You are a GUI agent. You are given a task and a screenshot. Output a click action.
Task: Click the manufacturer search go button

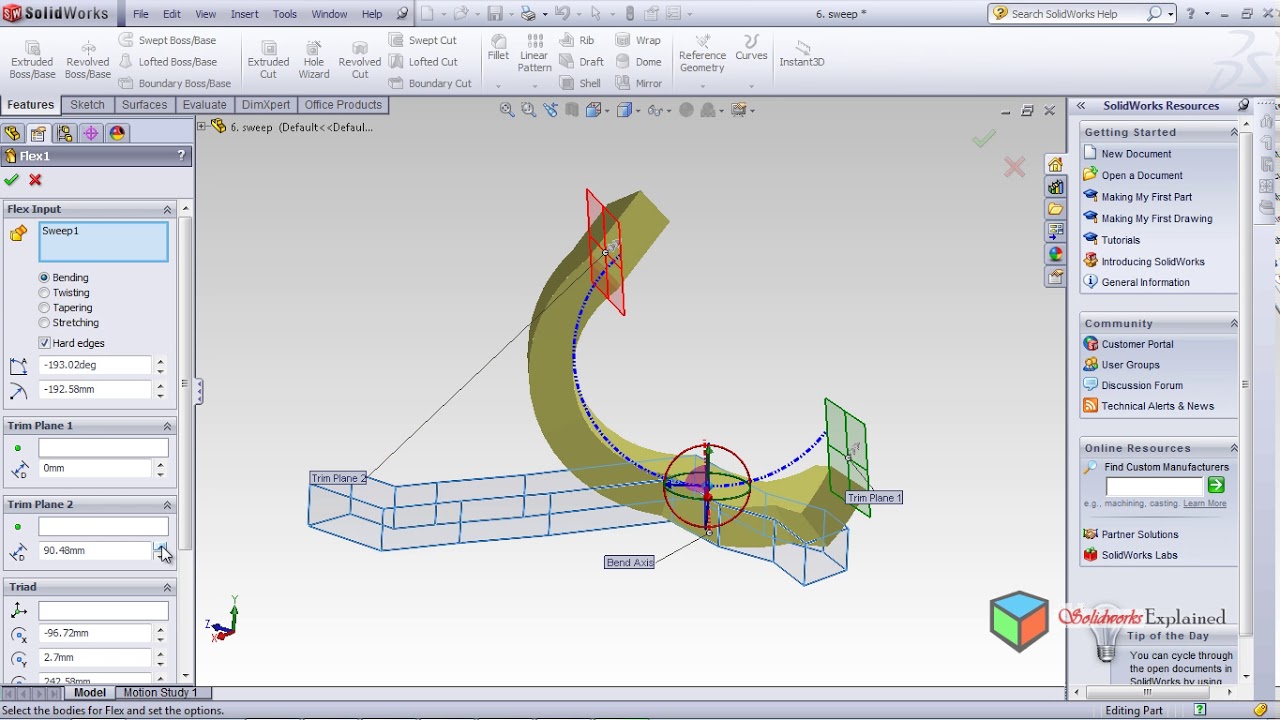click(x=1216, y=486)
